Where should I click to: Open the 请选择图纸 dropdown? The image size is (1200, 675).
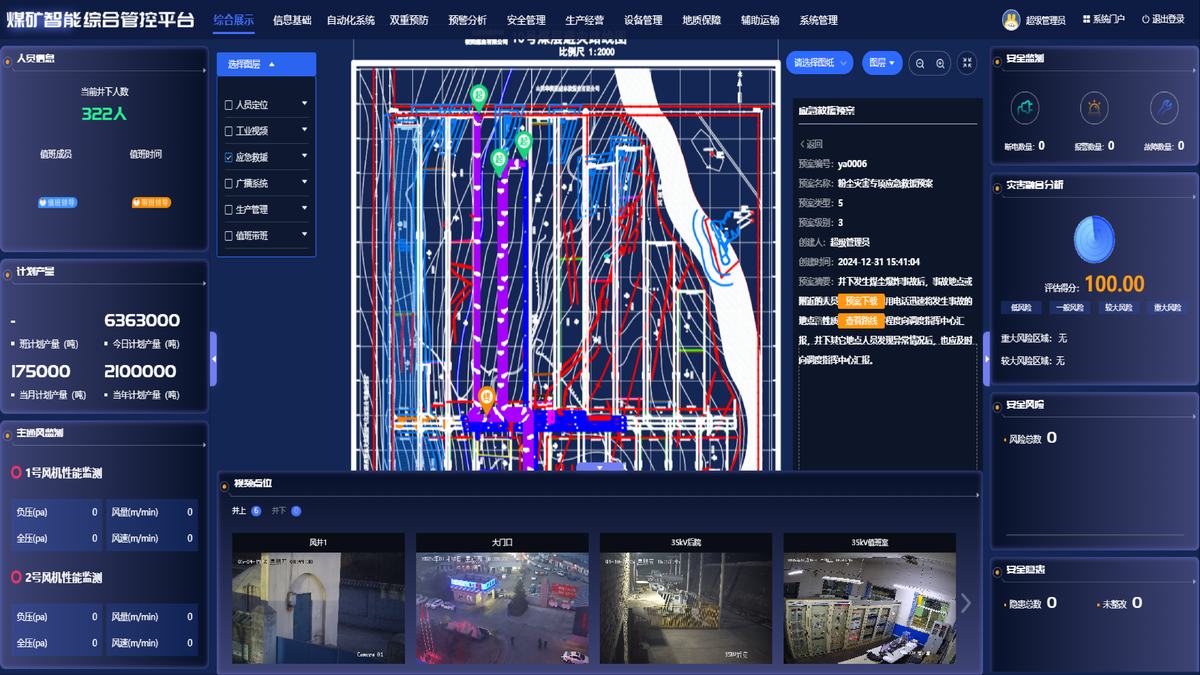pos(820,63)
